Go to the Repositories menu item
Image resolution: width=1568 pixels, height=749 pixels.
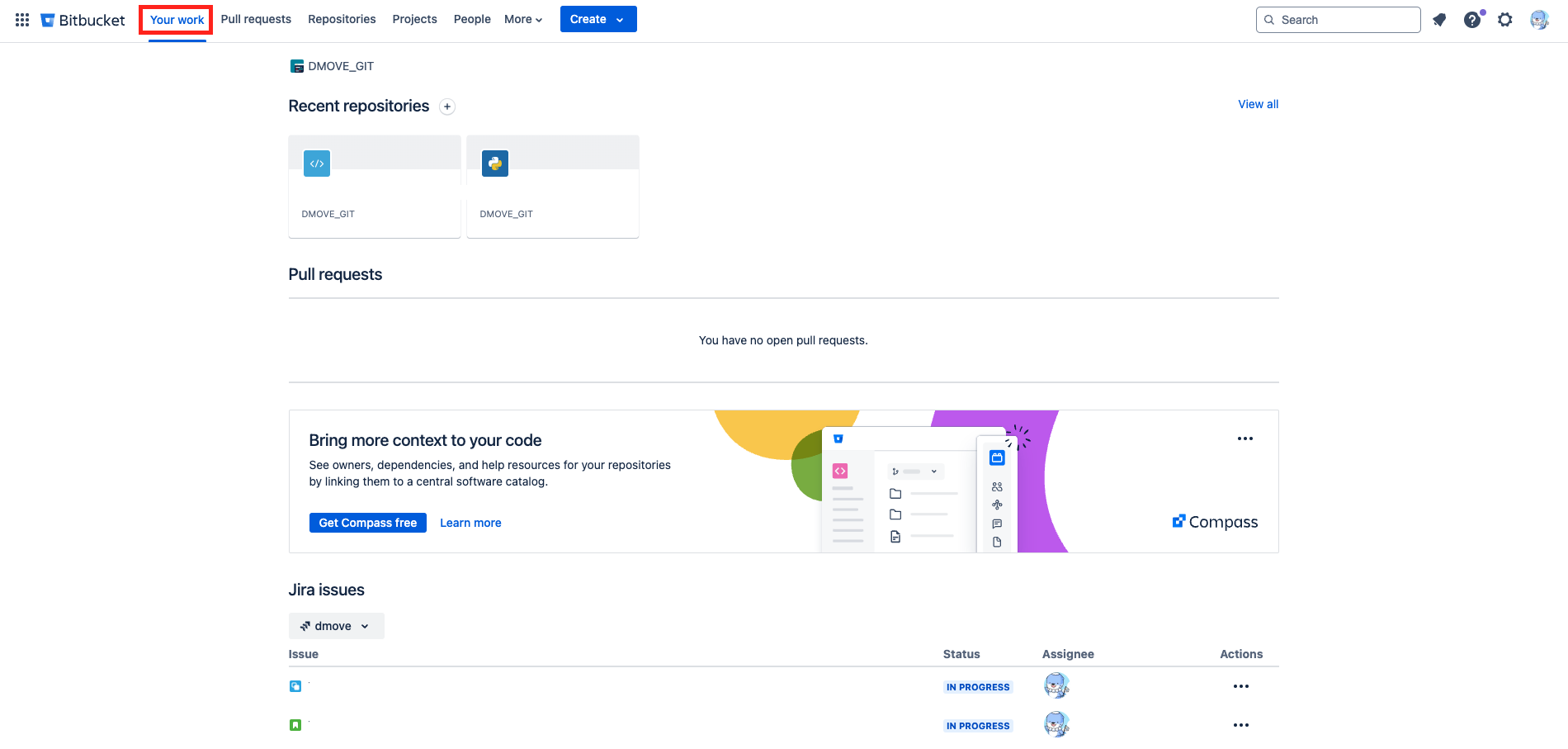click(342, 19)
